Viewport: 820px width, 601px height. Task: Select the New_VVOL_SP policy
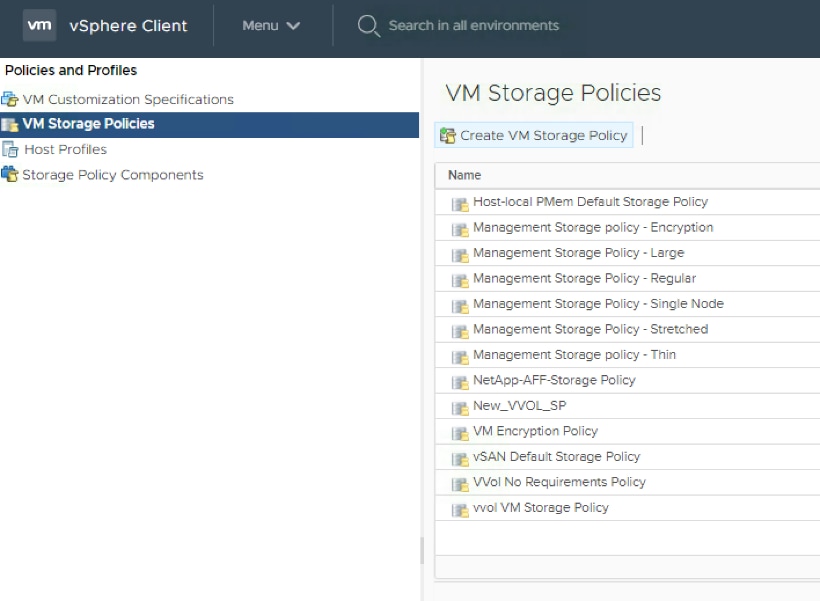[x=519, y=406]
